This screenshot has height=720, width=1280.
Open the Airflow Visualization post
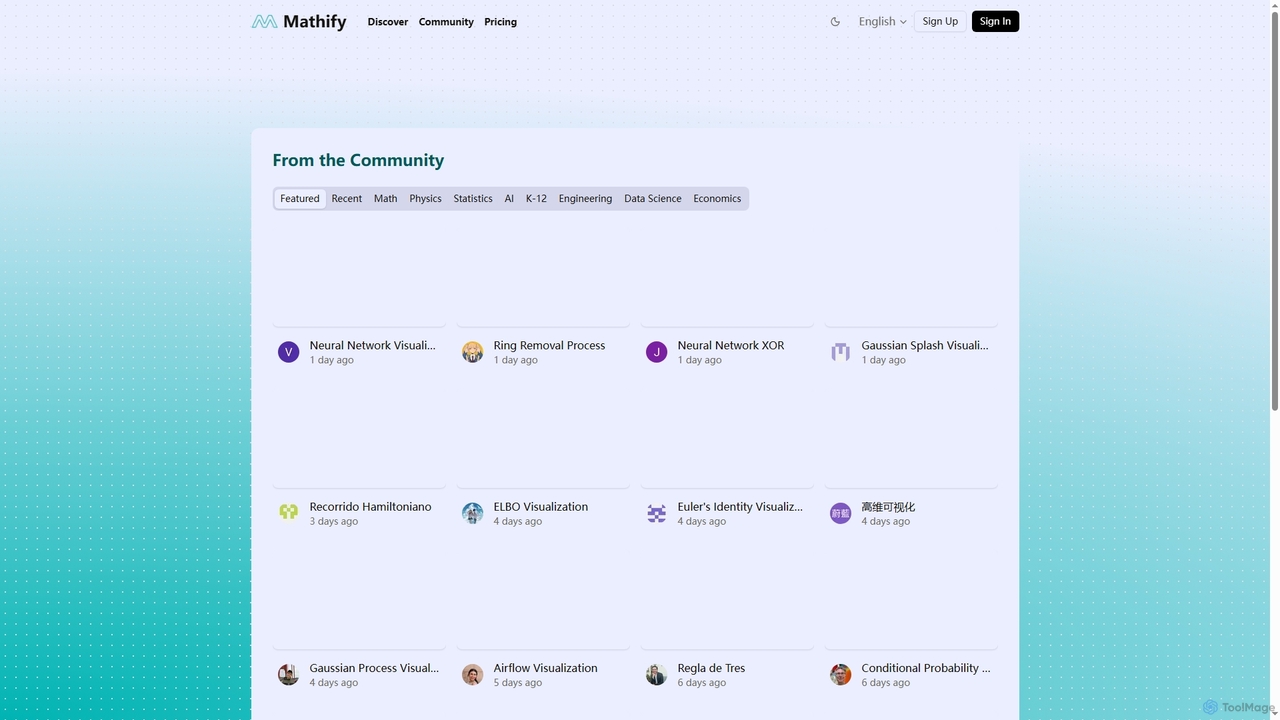tap(545, 668)
